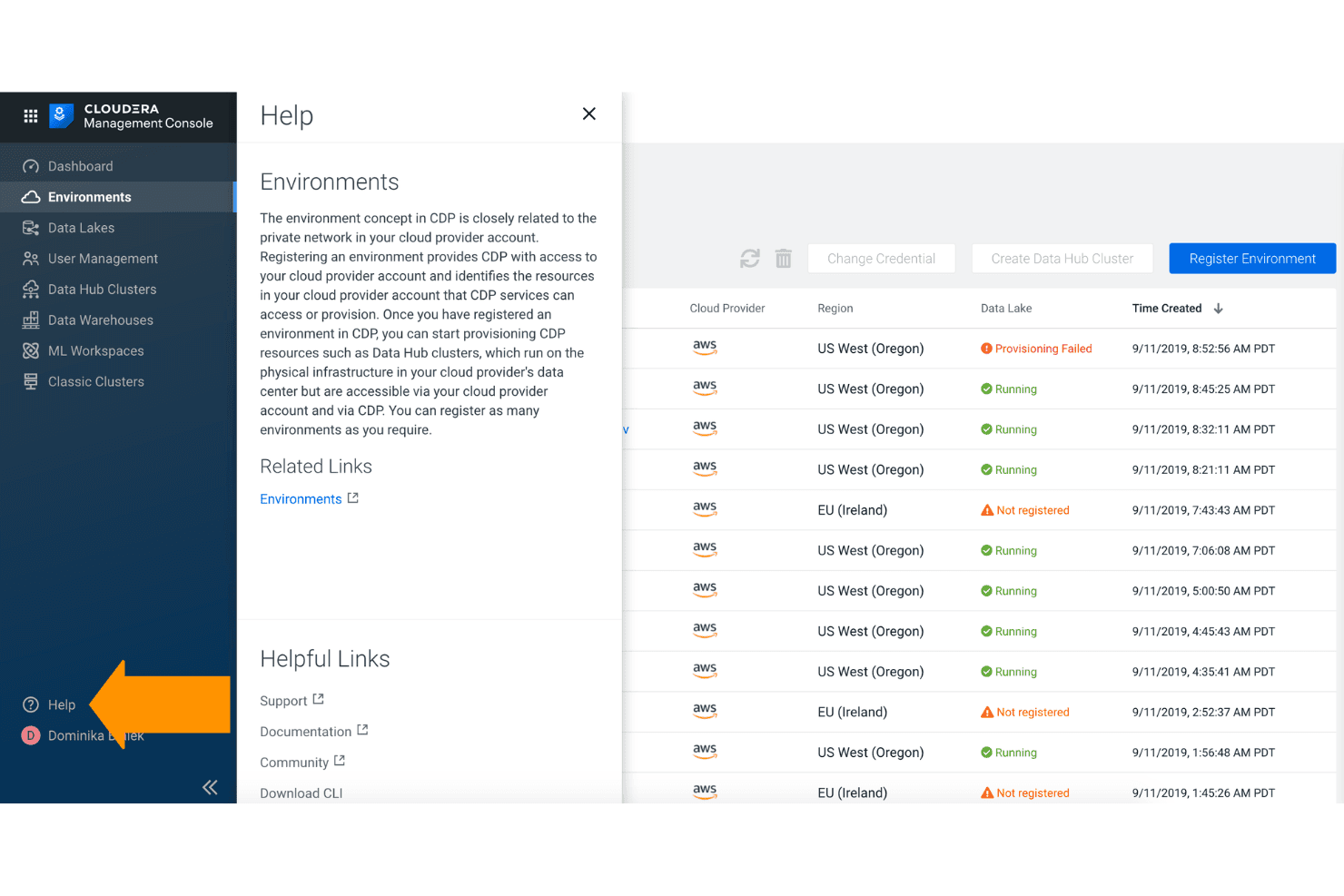Open Environments in the sidebar
Viewport: 1344px width, 896px height.
118,197
